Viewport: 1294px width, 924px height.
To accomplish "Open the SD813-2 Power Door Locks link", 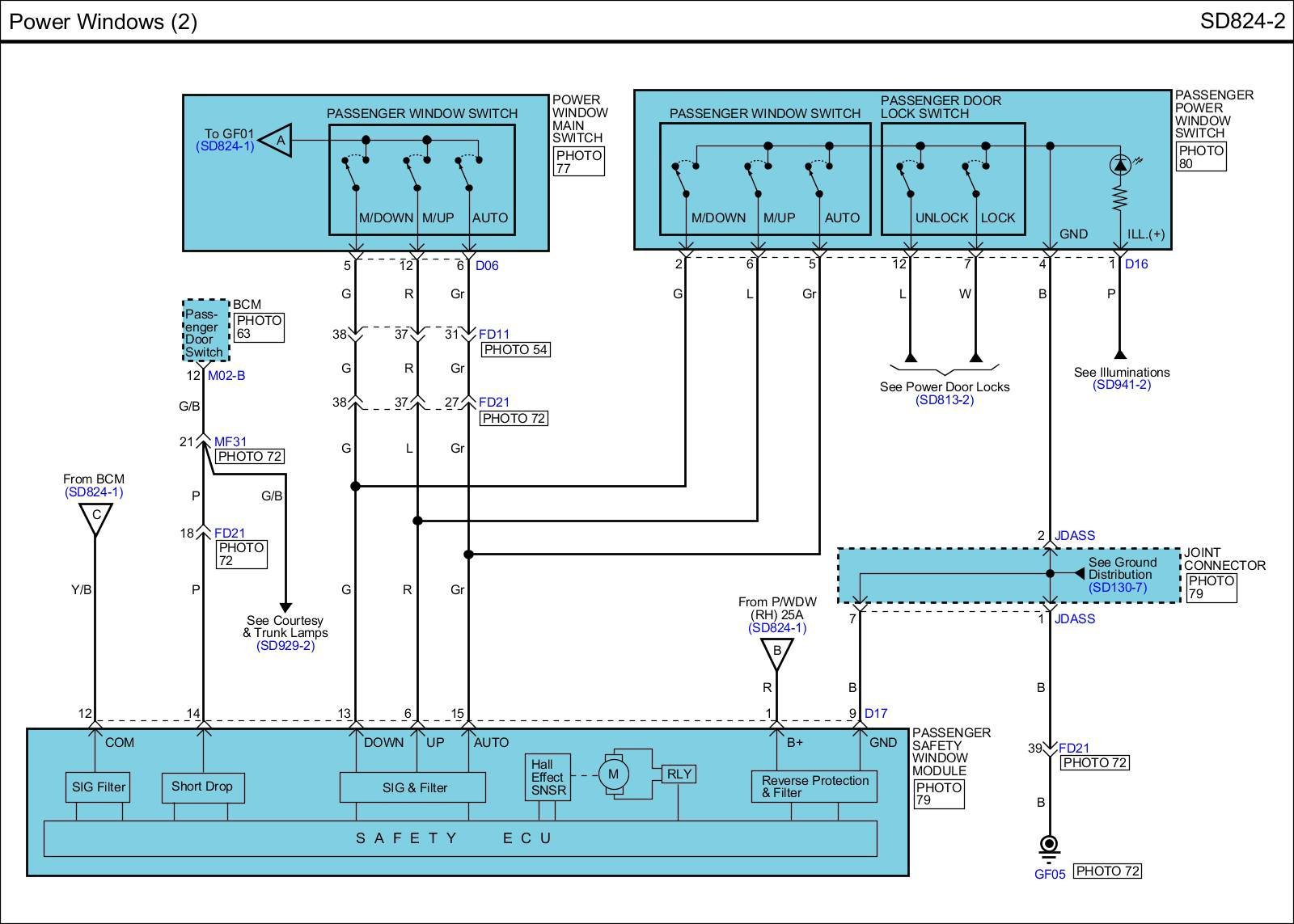I will pyautogui.click(x=944, y=400).
